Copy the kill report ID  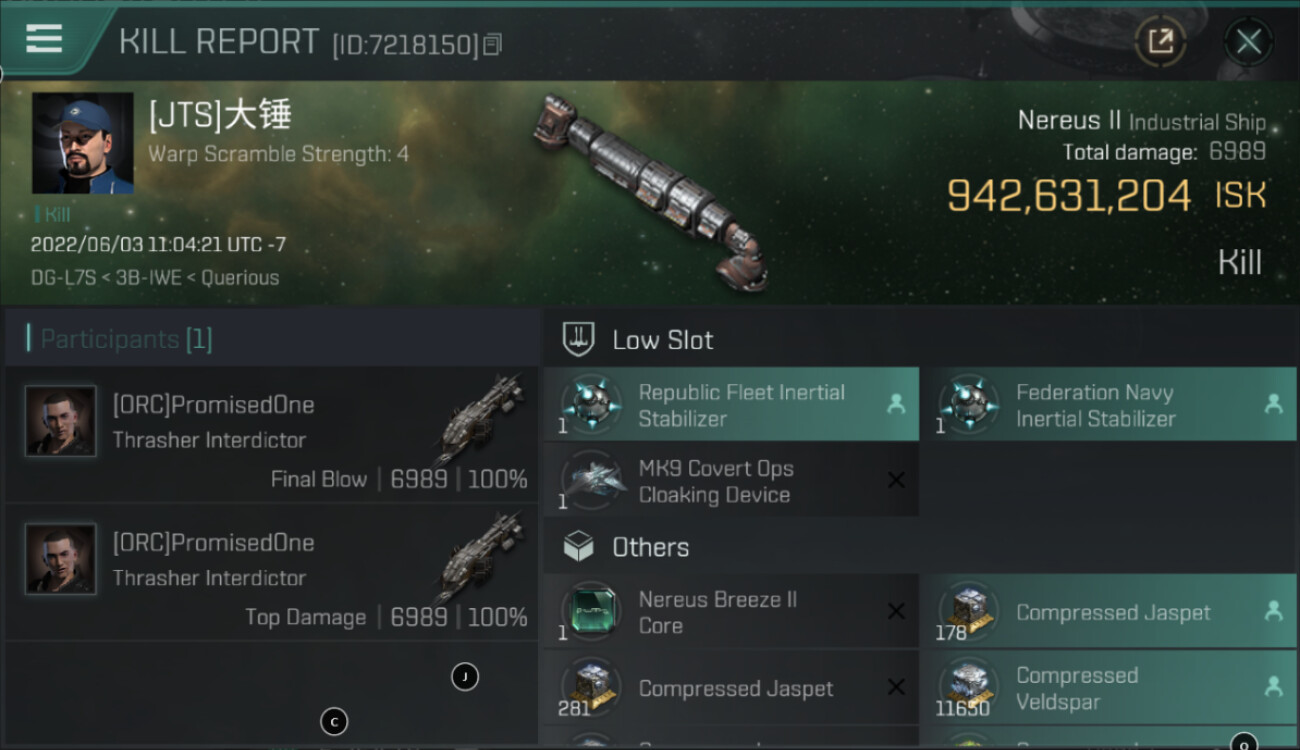(x=492, y=45)
